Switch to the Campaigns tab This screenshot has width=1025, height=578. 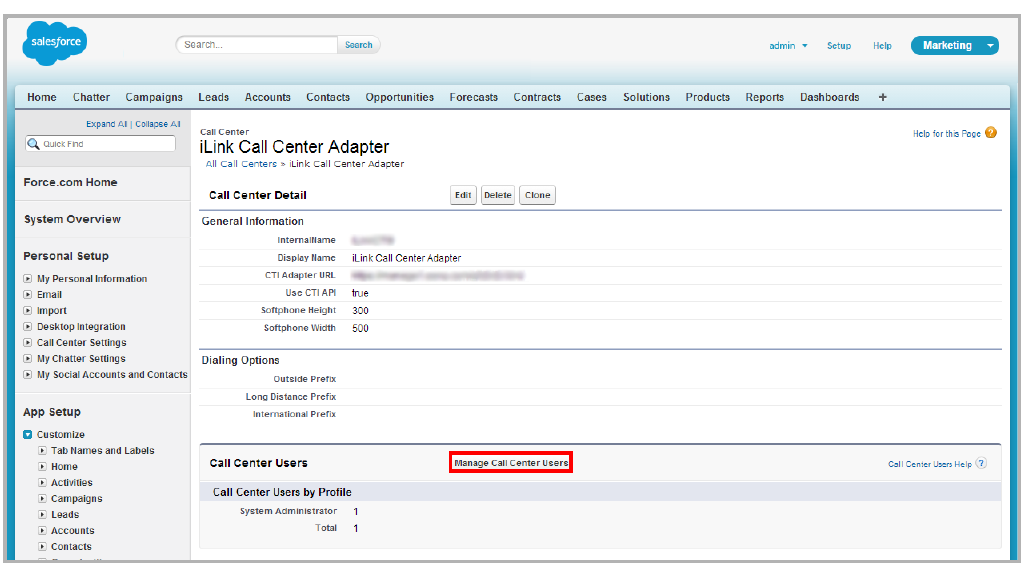click(x=154, y=97)
